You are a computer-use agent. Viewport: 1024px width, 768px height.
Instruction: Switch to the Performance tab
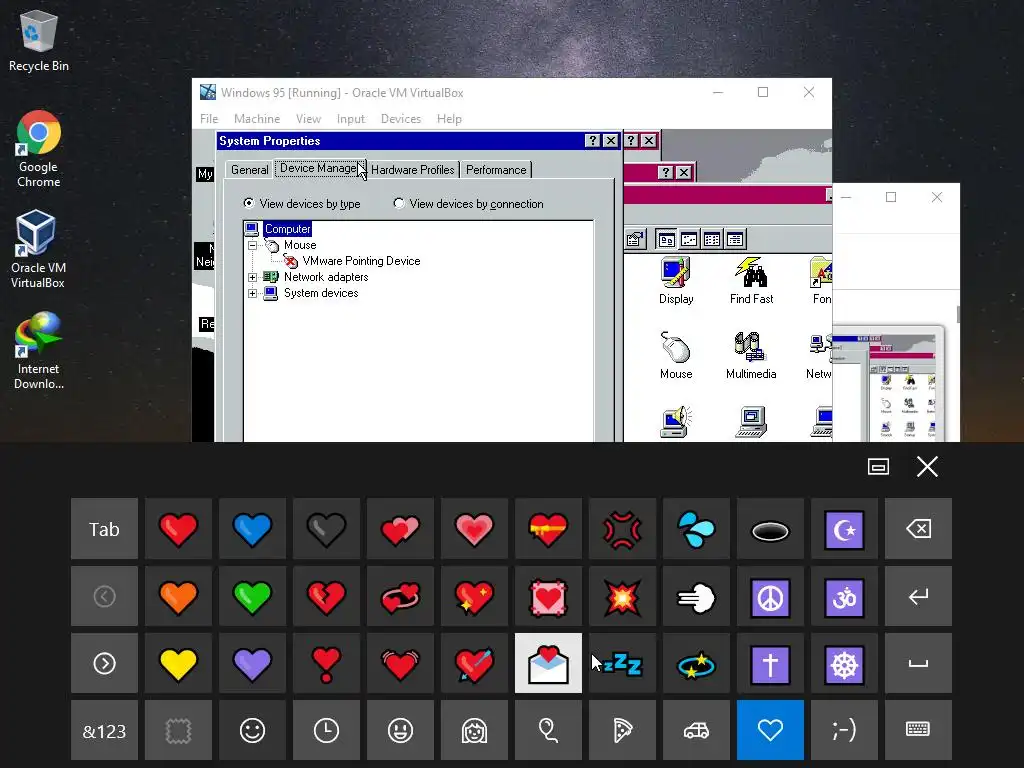coord(496,170)
